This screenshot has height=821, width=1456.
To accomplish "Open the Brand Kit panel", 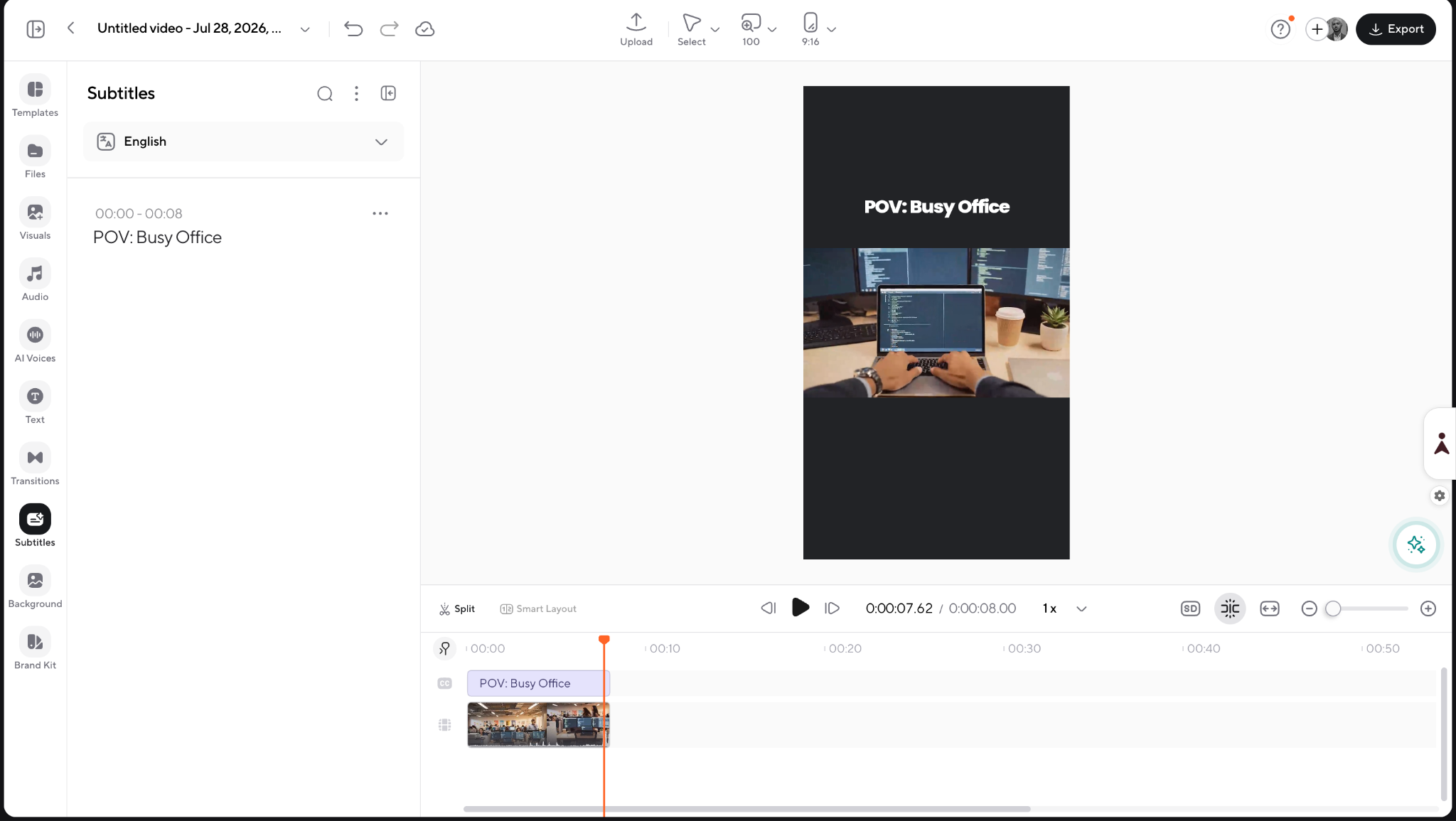I will tap(35, 649).
